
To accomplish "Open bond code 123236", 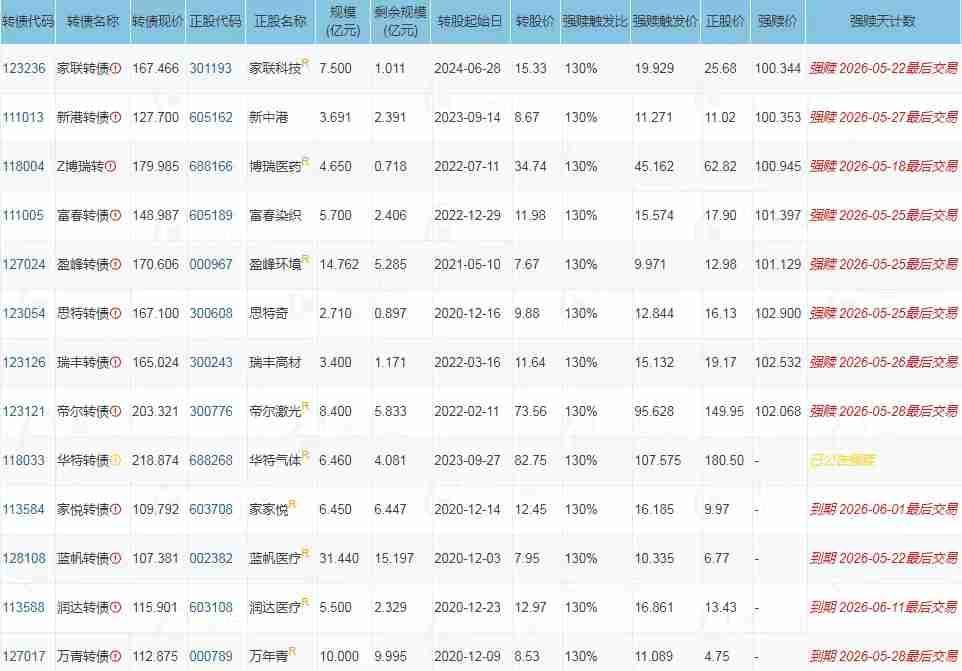I will pos(24,69).
